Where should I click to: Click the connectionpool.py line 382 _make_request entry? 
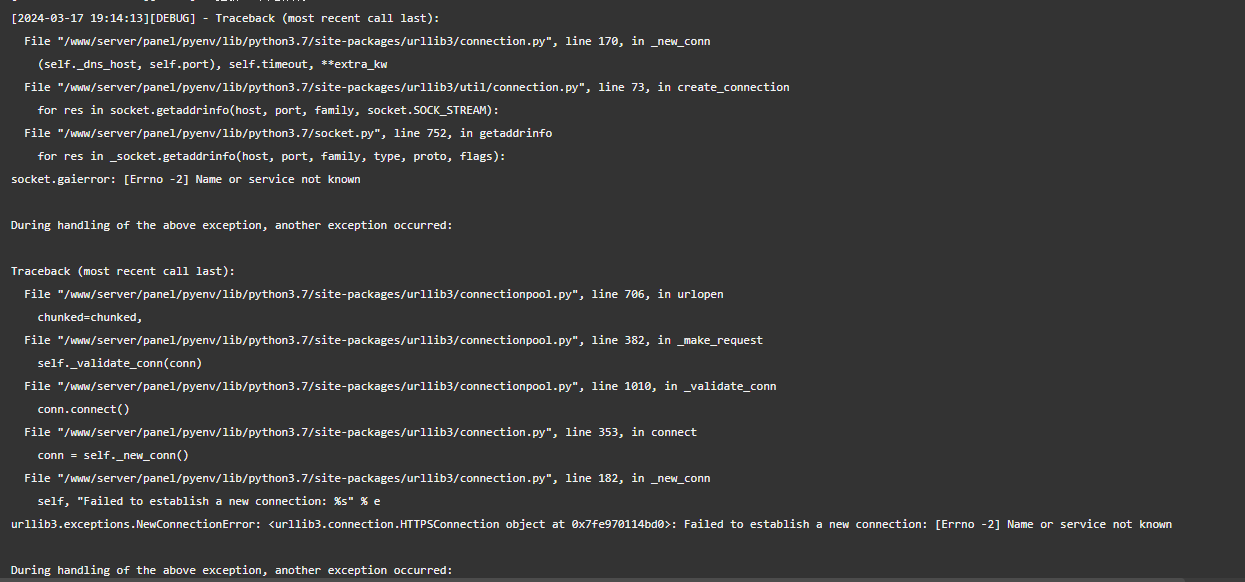click(x=393, y=340)
